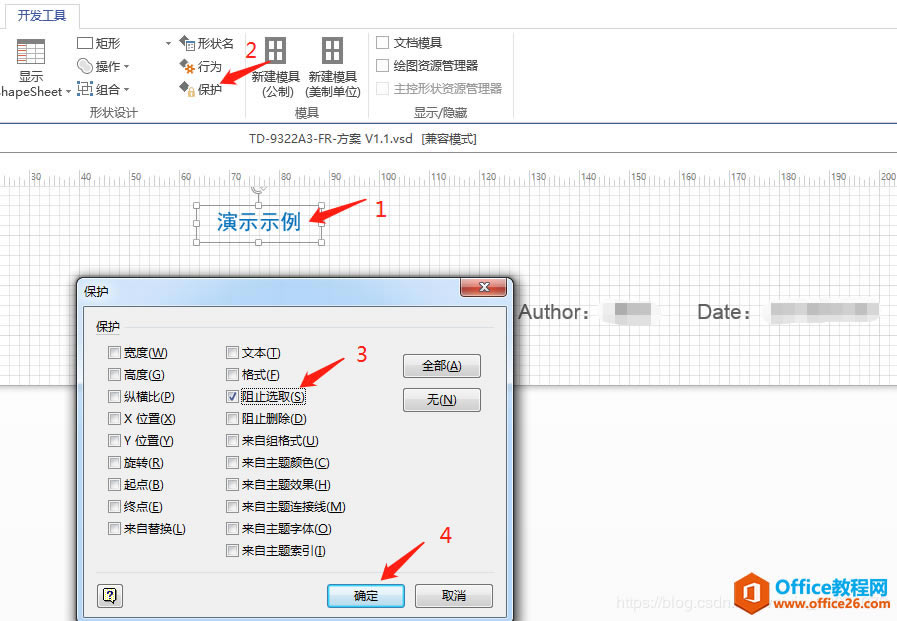Open the Shape Name tool
The width and height of the screenshot is (897, 621).
[207, 43]
